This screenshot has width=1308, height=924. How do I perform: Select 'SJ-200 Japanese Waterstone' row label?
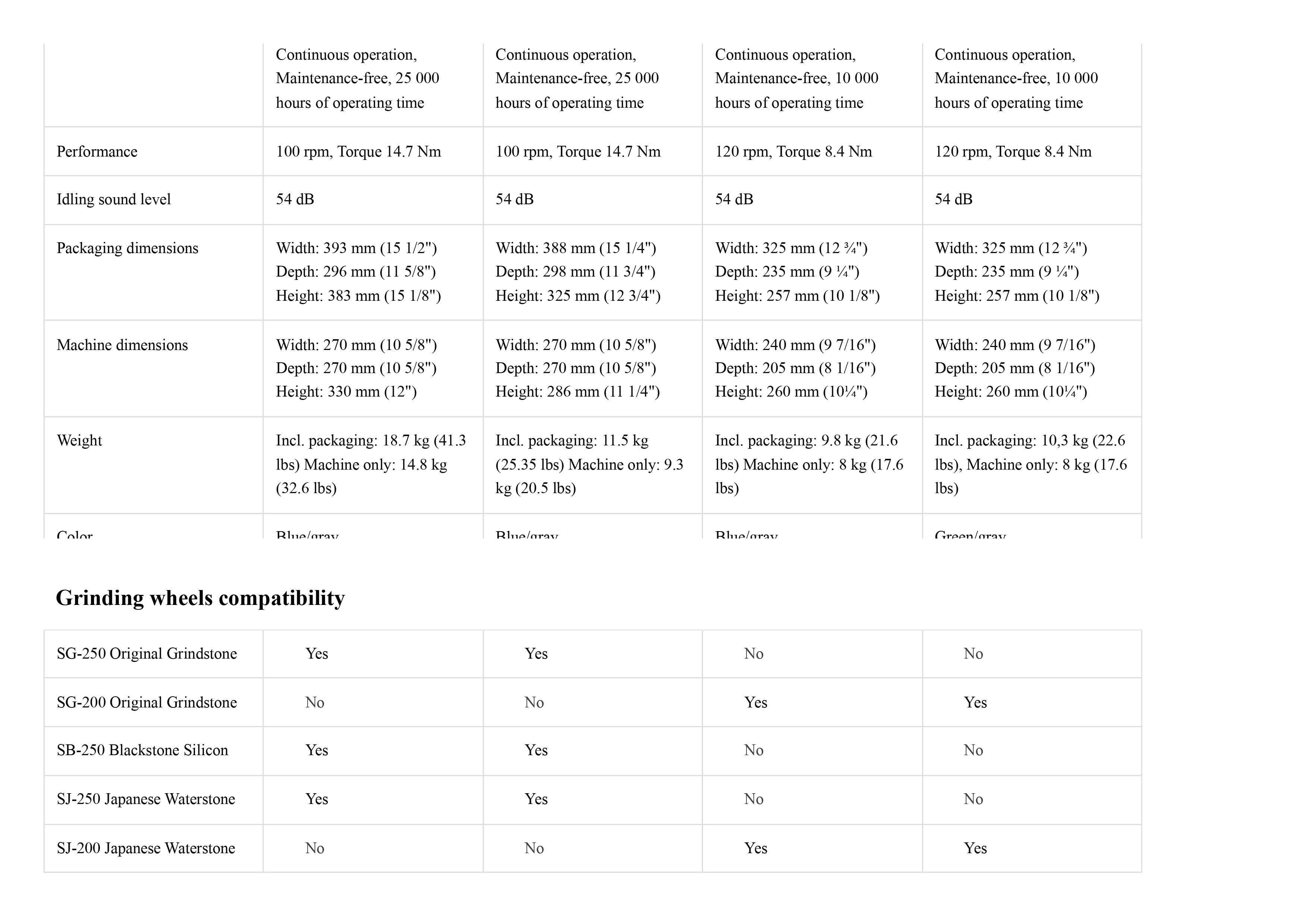coord(145,849)
